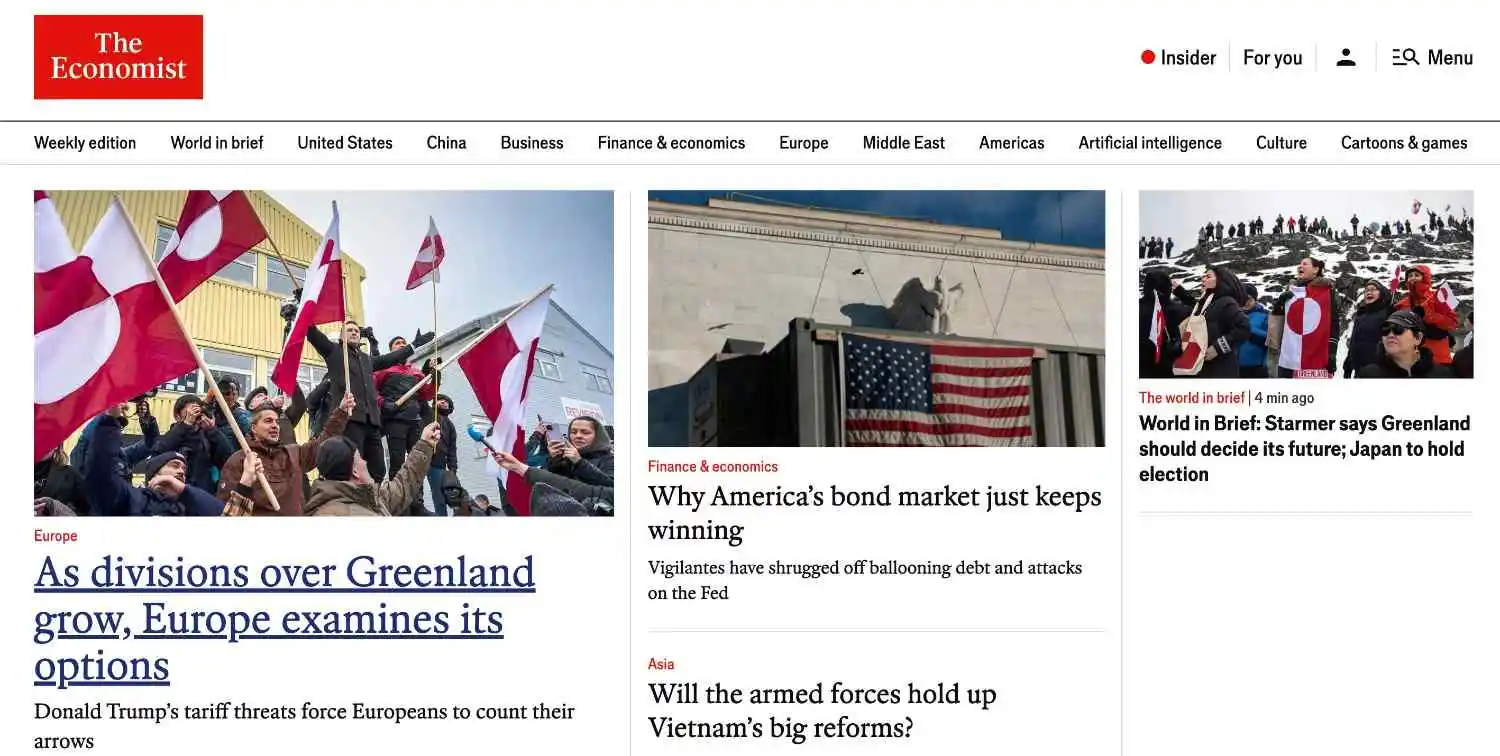This screenshot has height=756, width=1500.
Task: Open the Menu search icon
Action: tap(1405, 57)
